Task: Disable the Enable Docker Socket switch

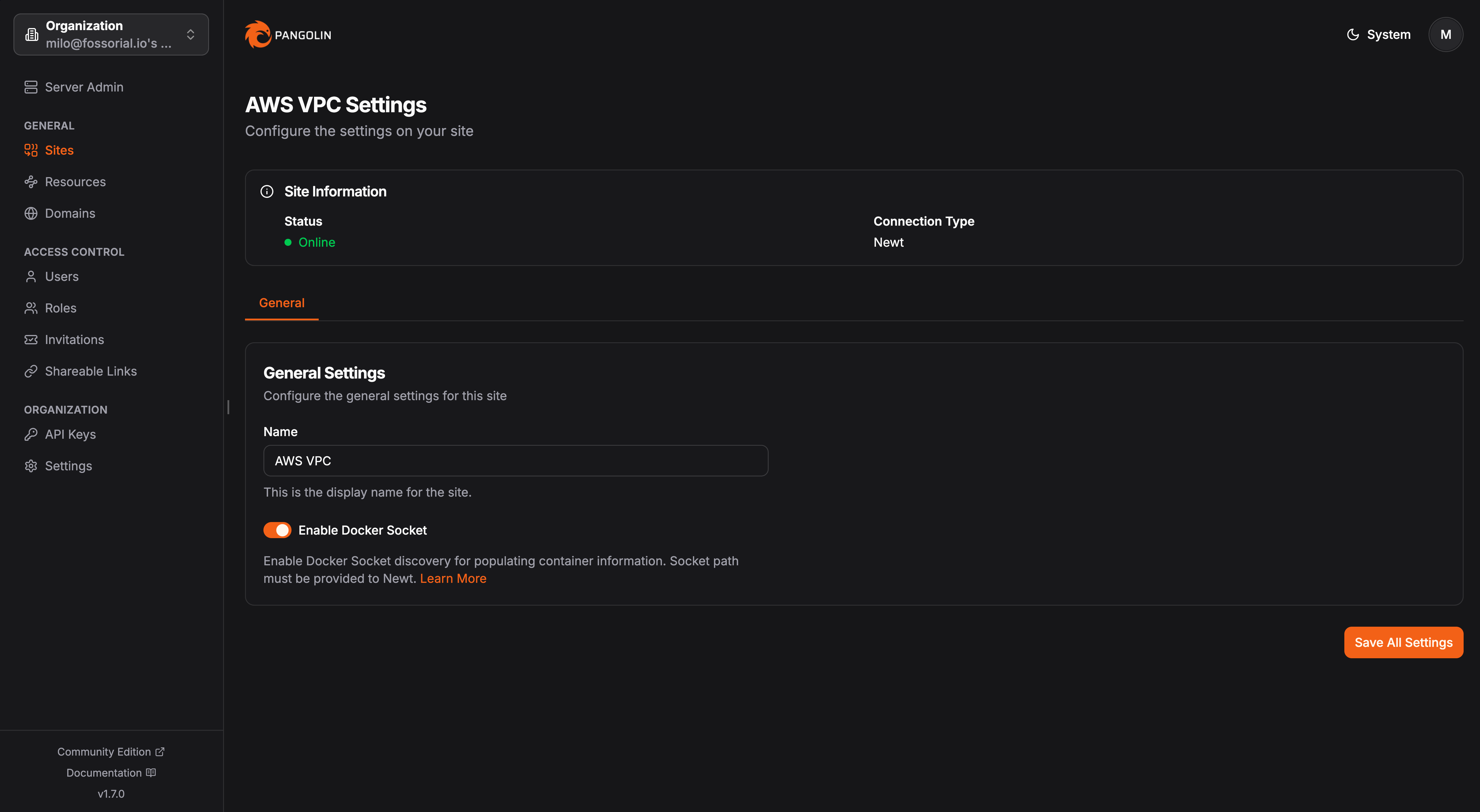Action: tap(277, 530)
